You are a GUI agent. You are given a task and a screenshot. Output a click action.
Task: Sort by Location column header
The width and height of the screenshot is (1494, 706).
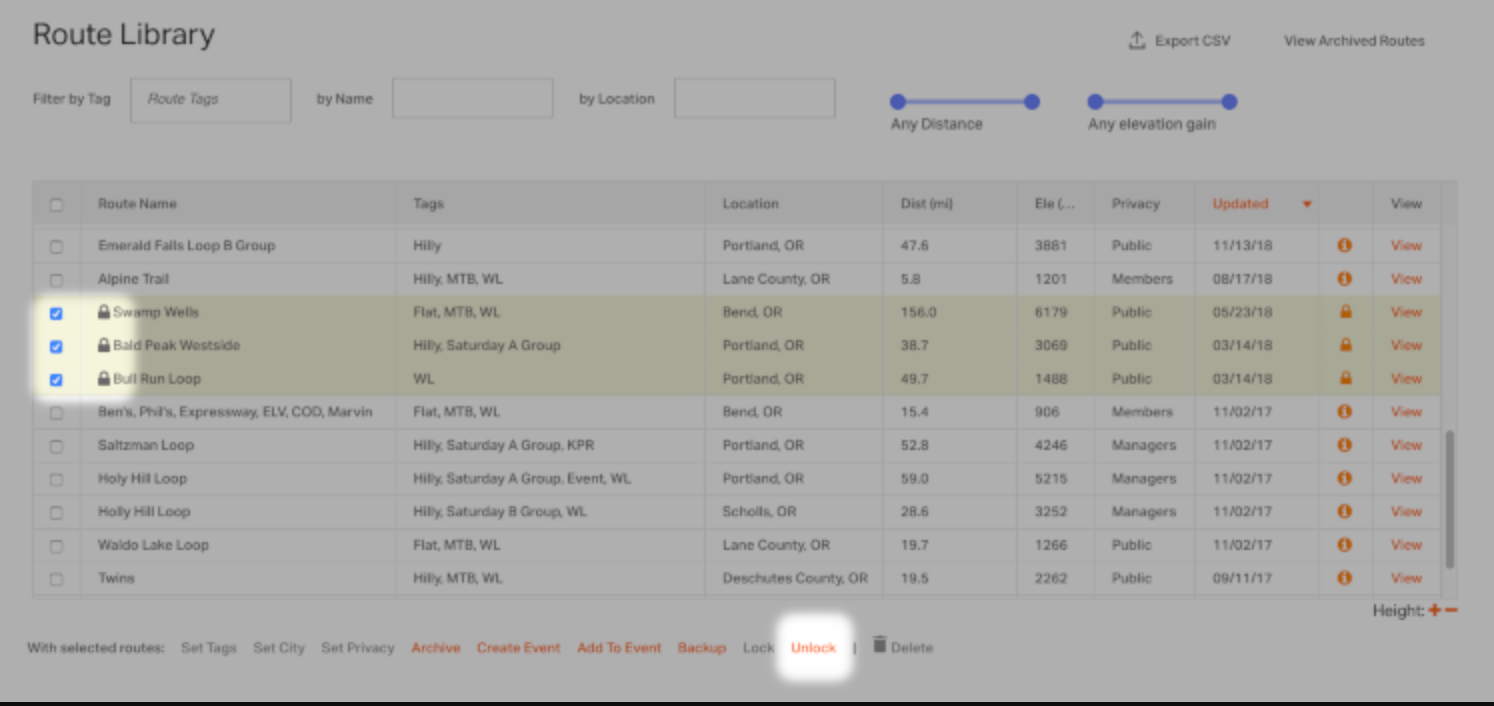pos(750,203)
